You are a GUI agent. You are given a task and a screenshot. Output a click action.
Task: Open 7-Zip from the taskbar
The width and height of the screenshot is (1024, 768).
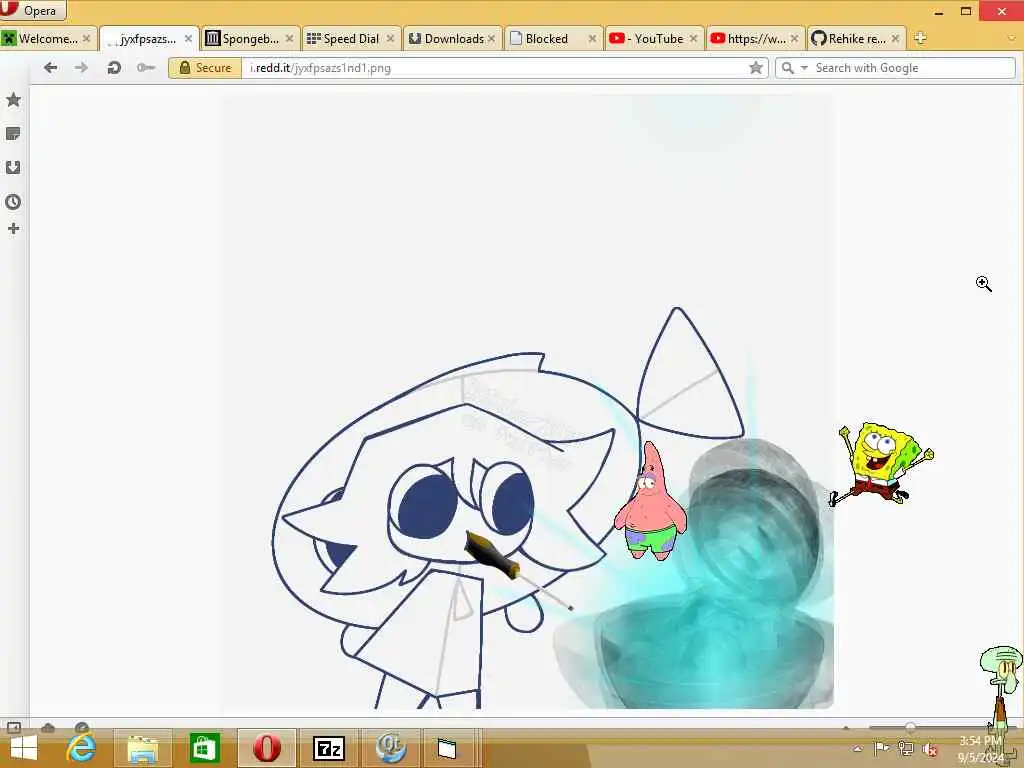point(328,748)
